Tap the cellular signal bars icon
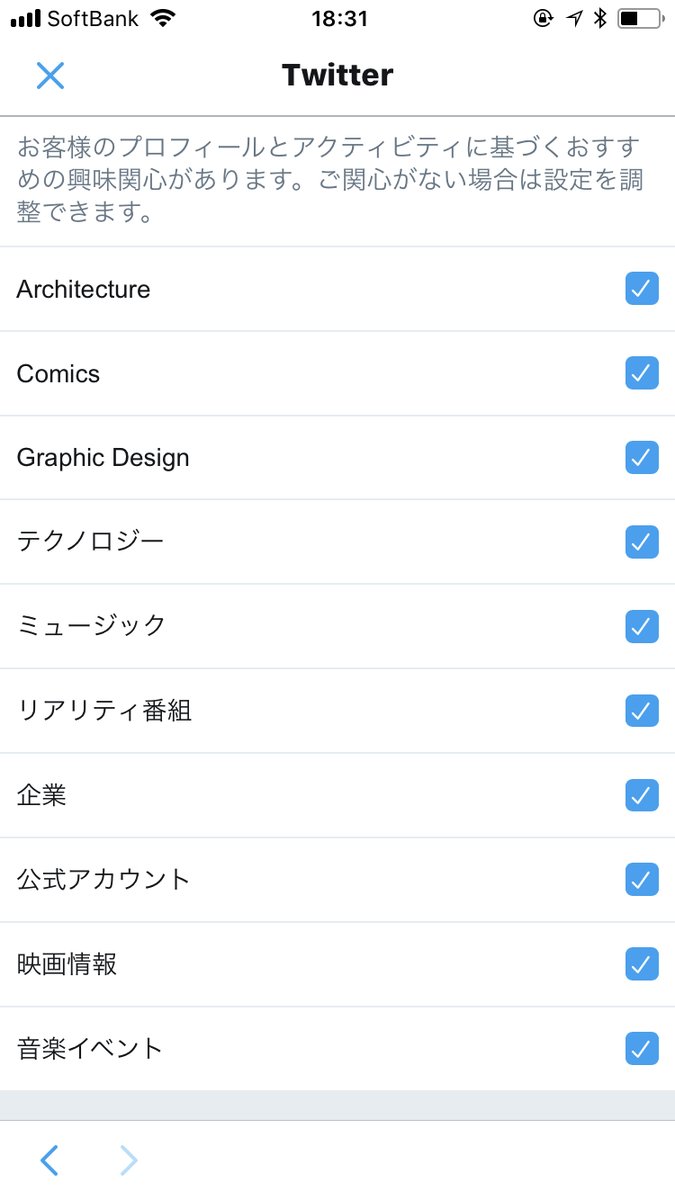The height and width of the screenshot is (1200, 675). coord(25,19)
